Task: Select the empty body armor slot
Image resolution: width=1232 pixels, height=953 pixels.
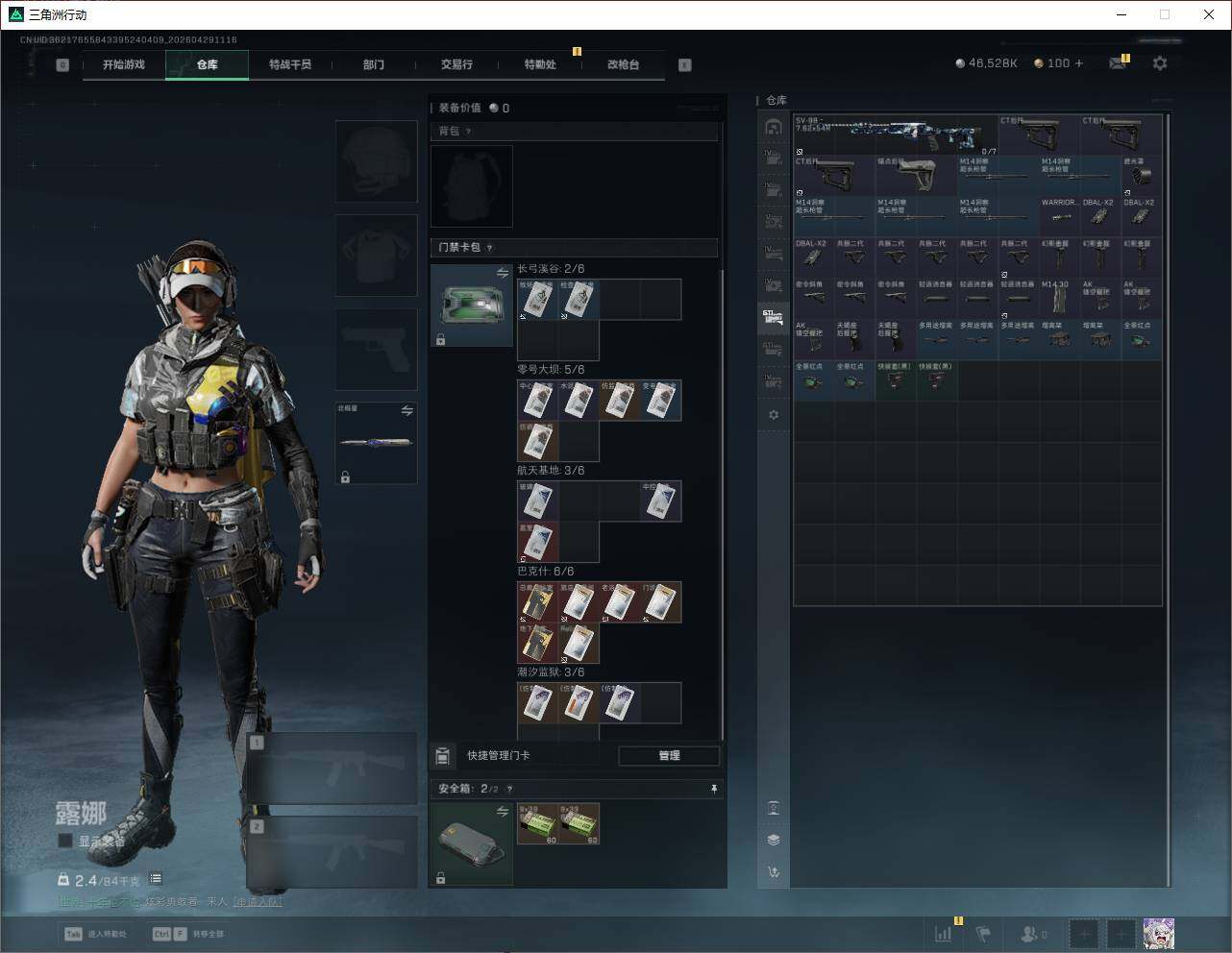Action: (377, 255)
